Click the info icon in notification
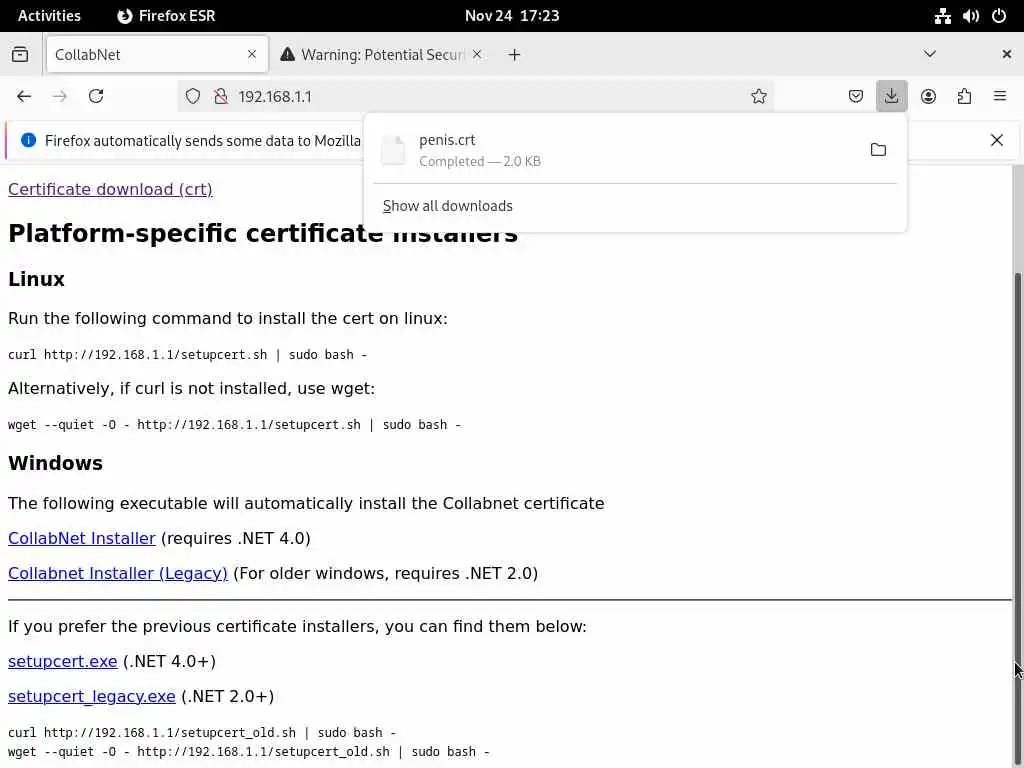The image size is (1024, 768). (28, 140)
